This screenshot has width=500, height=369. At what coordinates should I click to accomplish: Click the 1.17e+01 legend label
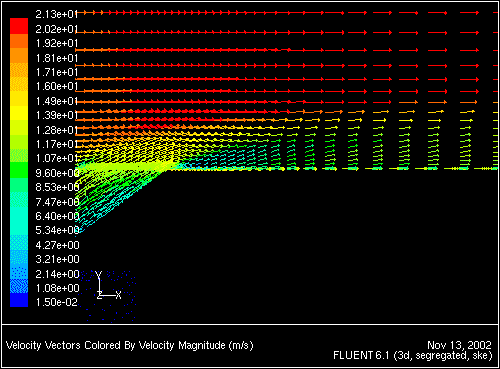pos(57,144)
